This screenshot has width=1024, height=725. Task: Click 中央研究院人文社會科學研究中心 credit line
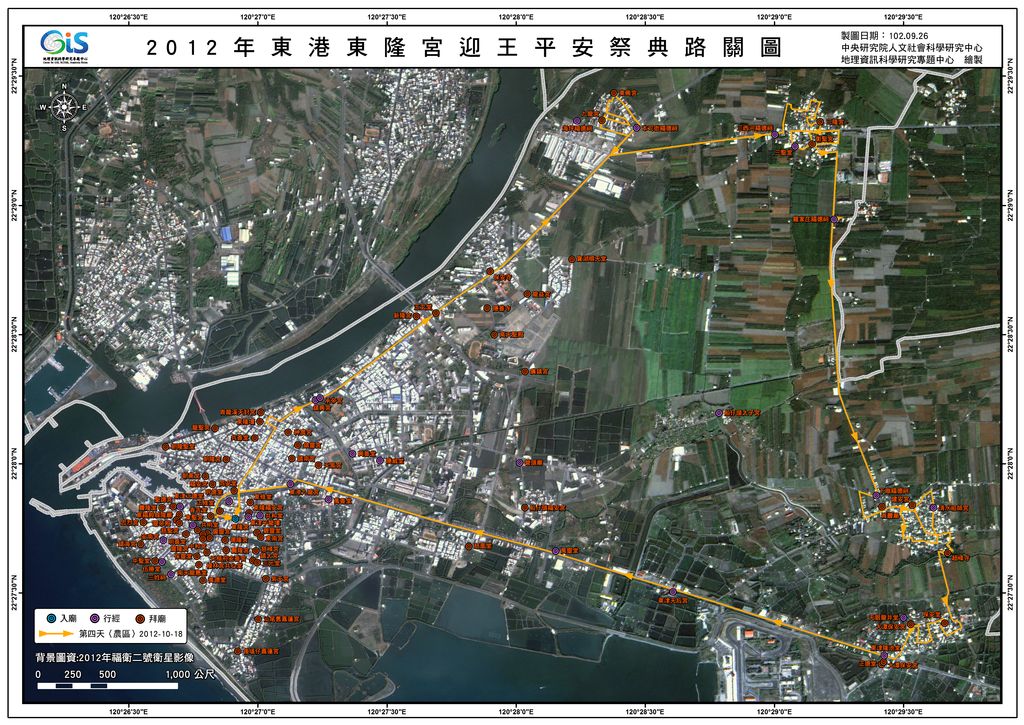click(912, 47)
